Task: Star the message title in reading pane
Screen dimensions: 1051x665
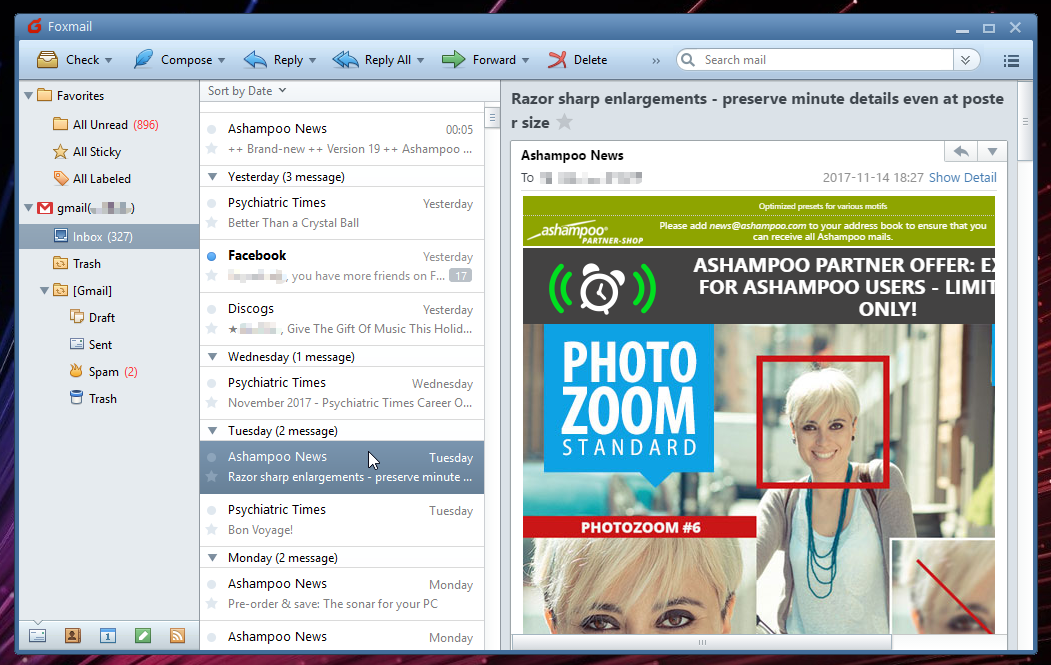Action: pos(565,122)
